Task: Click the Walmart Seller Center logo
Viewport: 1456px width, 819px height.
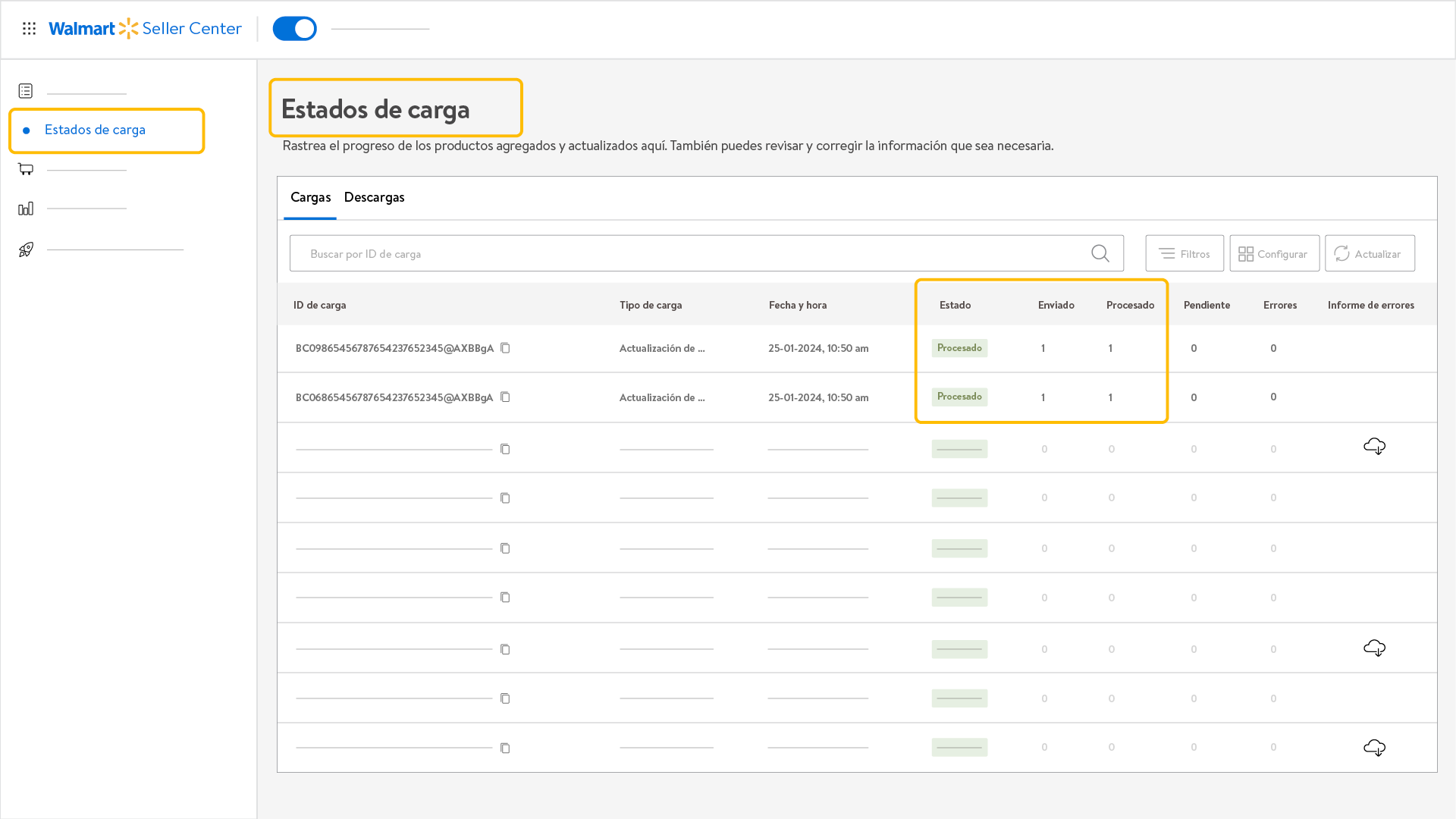Action: click(x=145, y=29)
